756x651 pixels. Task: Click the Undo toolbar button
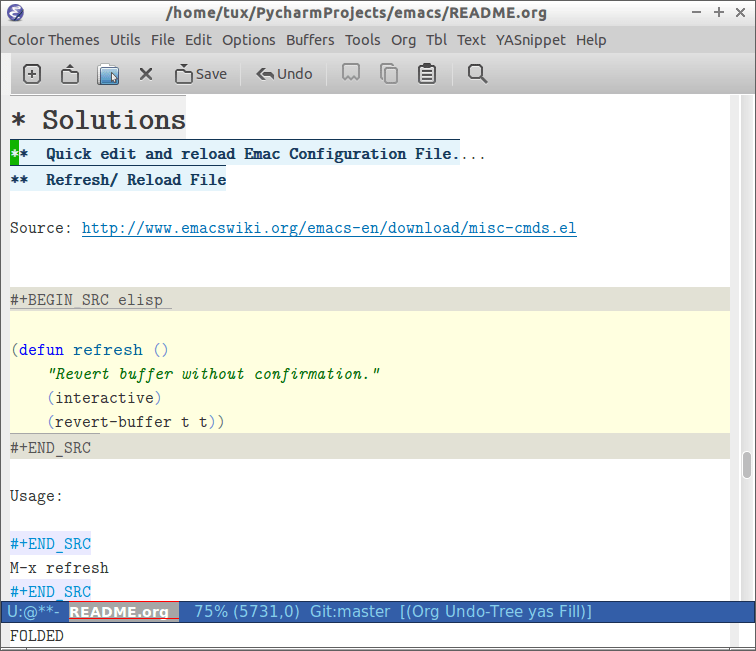pyautogui.click(x=284, y=74)
